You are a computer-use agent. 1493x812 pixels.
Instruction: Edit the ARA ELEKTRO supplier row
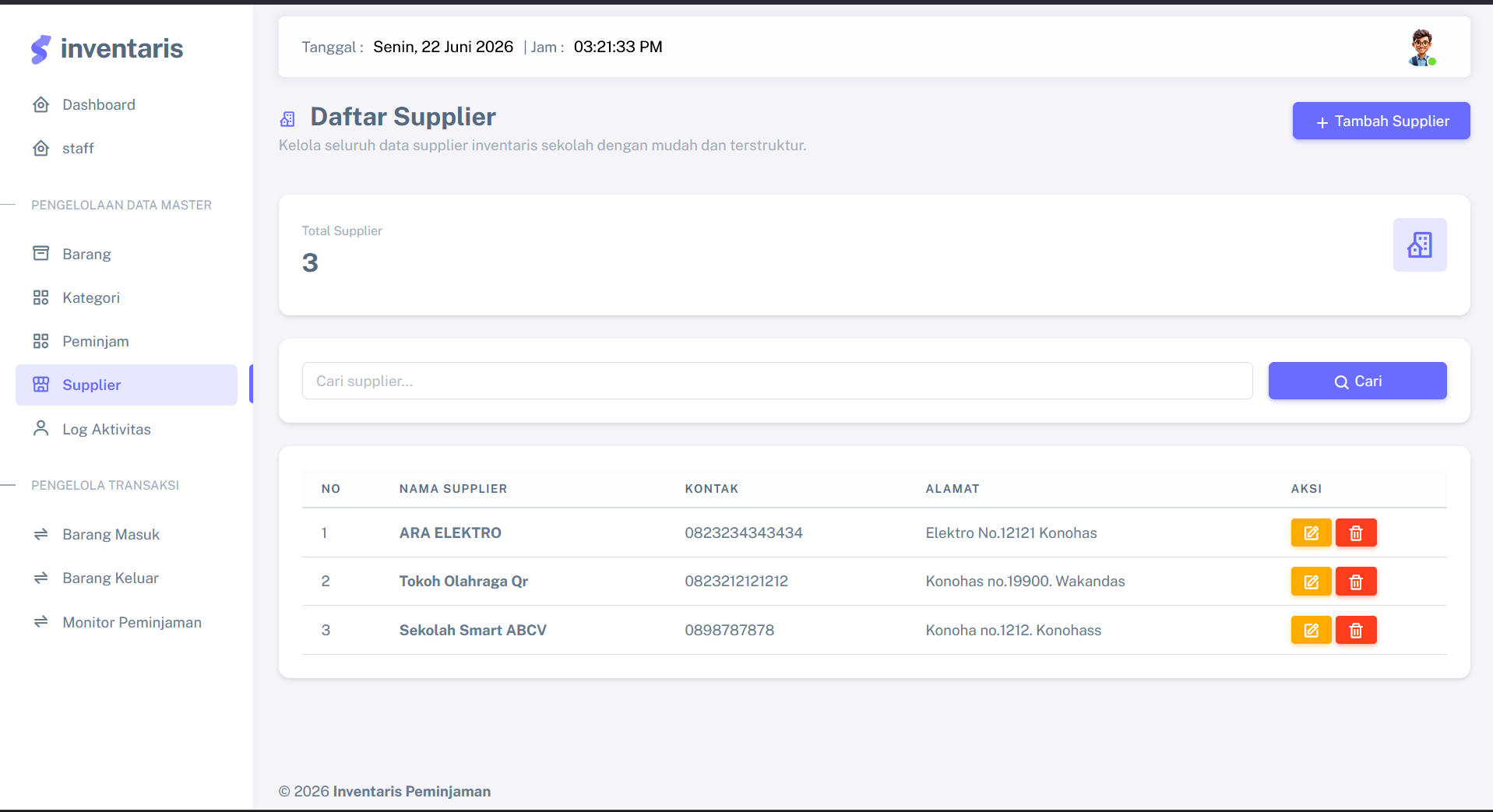click(x=1311, y=533)
